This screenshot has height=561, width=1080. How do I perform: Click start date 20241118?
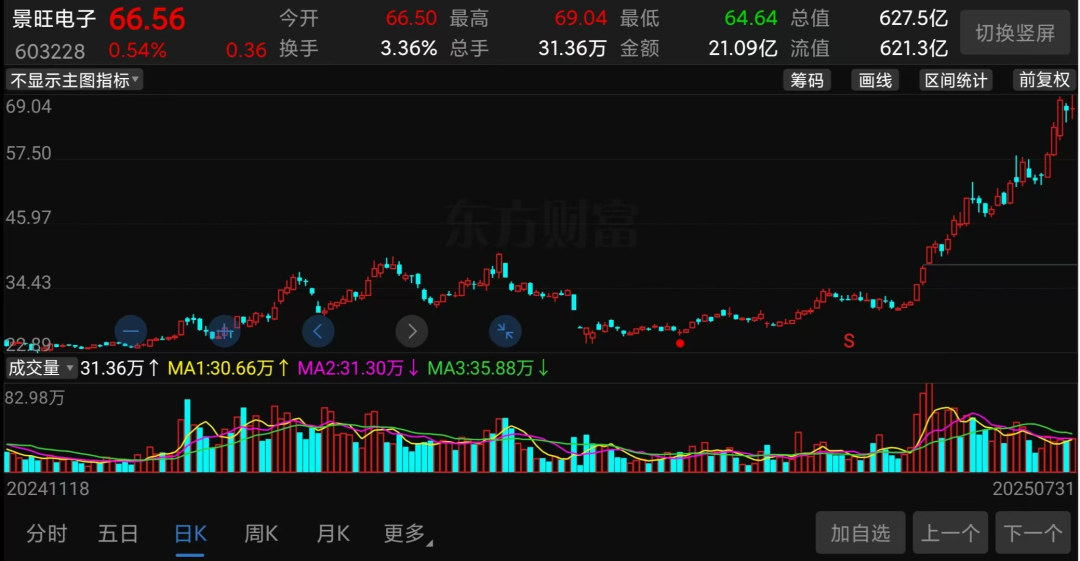pos(48,489)
